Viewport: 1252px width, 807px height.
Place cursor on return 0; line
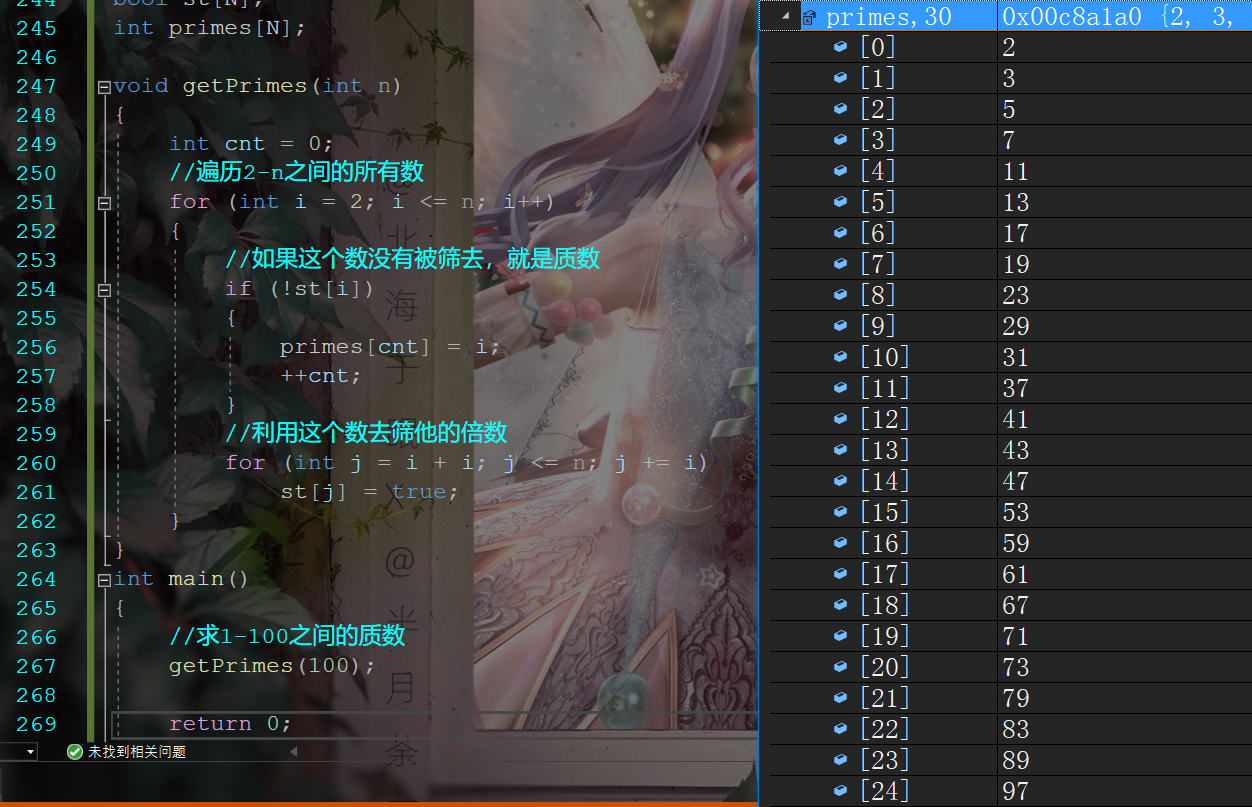click(230, 723)
